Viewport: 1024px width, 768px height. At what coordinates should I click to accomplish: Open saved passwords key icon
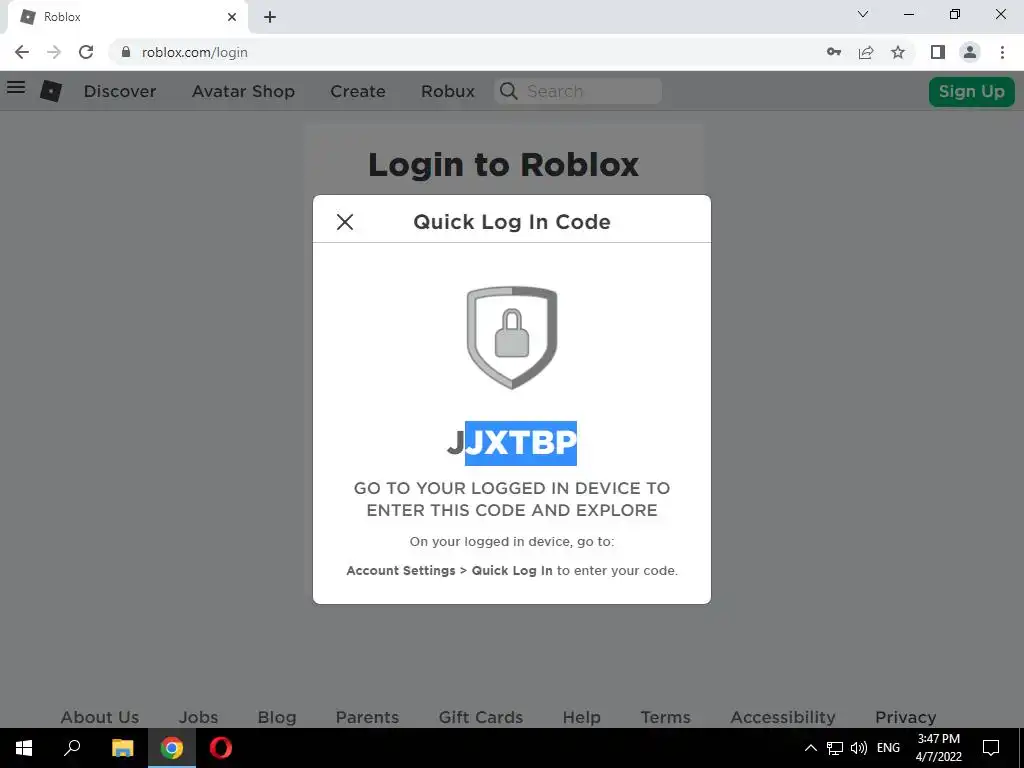click(834, 52)
